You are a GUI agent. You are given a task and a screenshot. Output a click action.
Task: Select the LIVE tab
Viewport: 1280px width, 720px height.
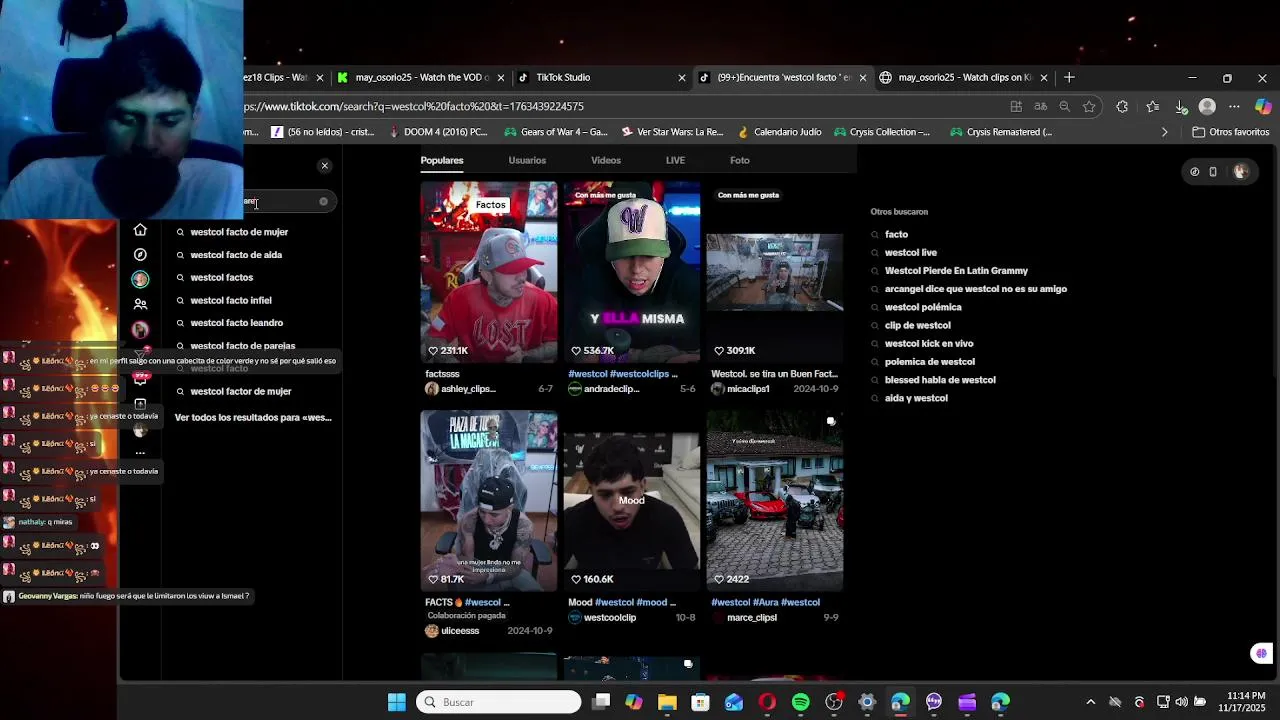point(675,160)
